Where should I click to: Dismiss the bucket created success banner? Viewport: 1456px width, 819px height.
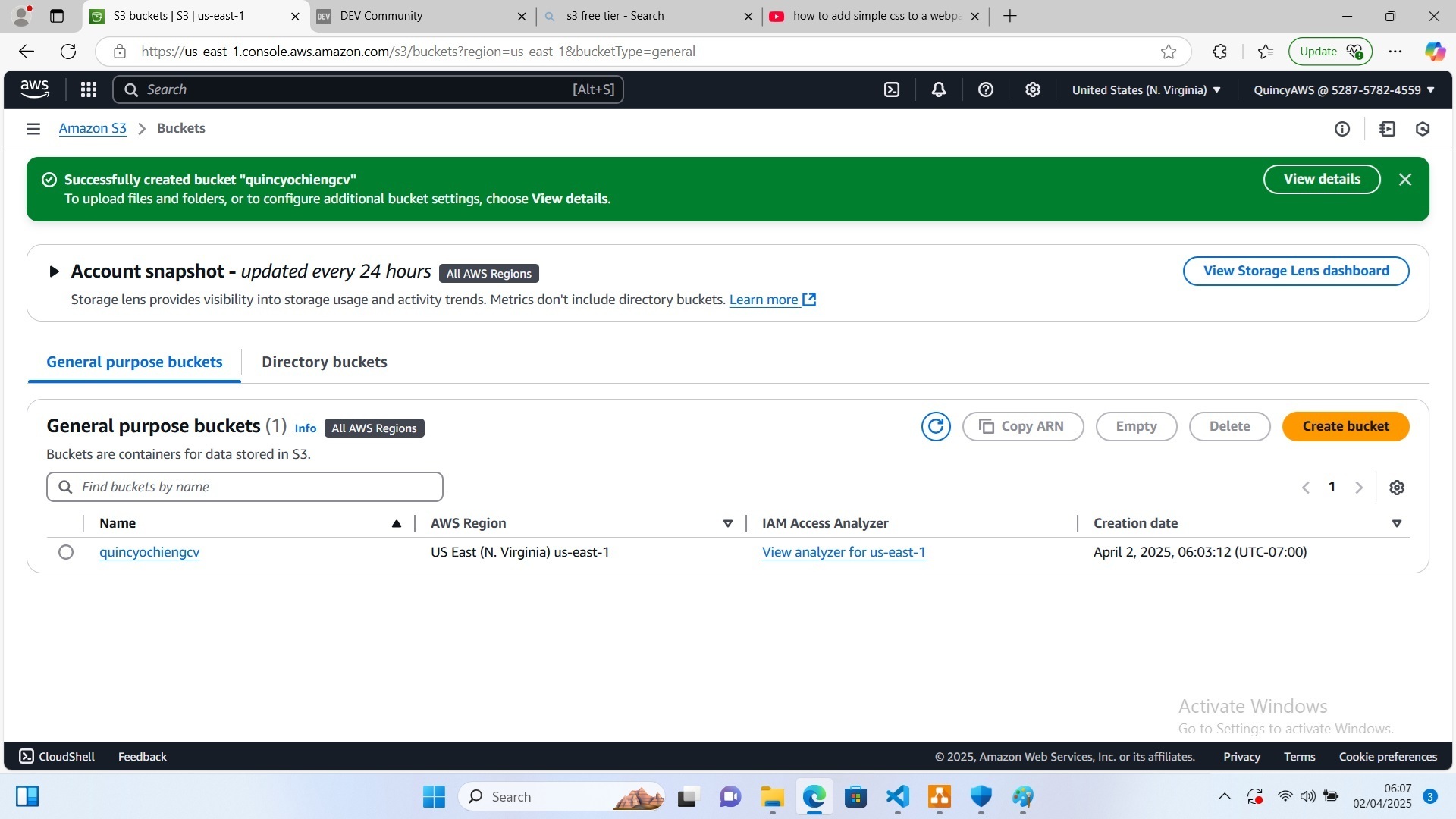pos(1405,180)
